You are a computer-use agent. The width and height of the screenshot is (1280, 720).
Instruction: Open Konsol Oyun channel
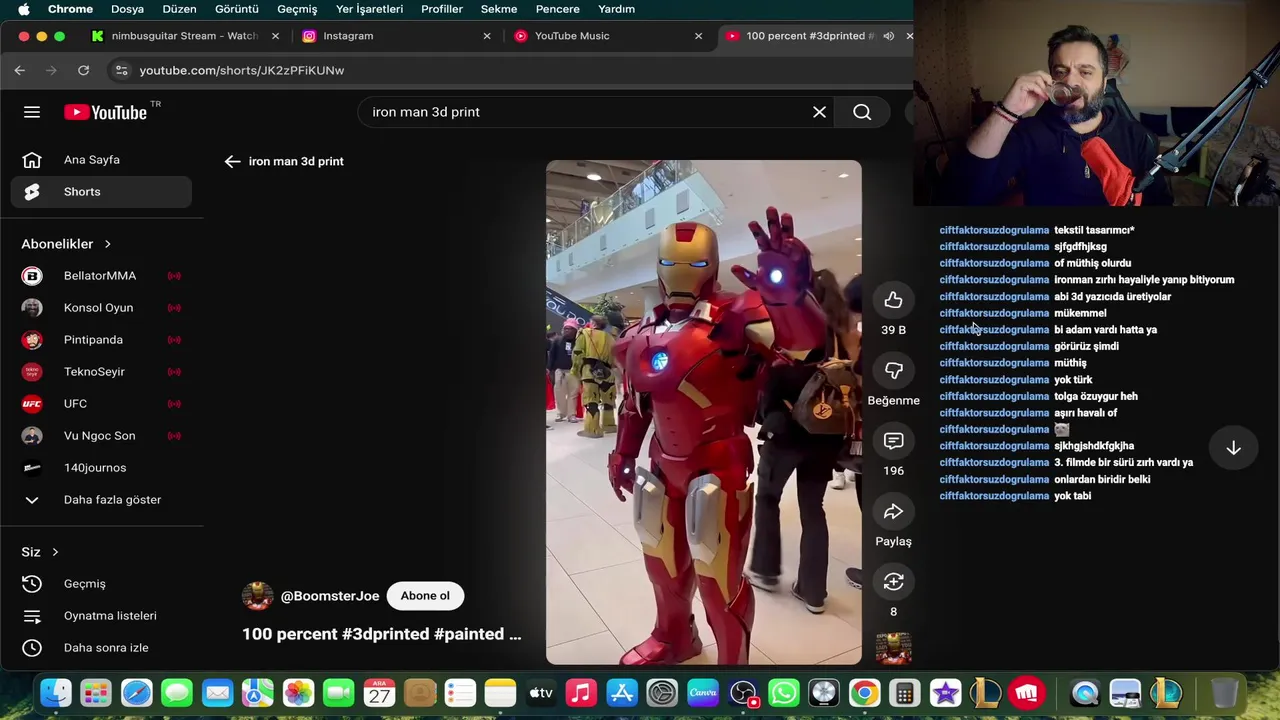[x=101, y=308]
